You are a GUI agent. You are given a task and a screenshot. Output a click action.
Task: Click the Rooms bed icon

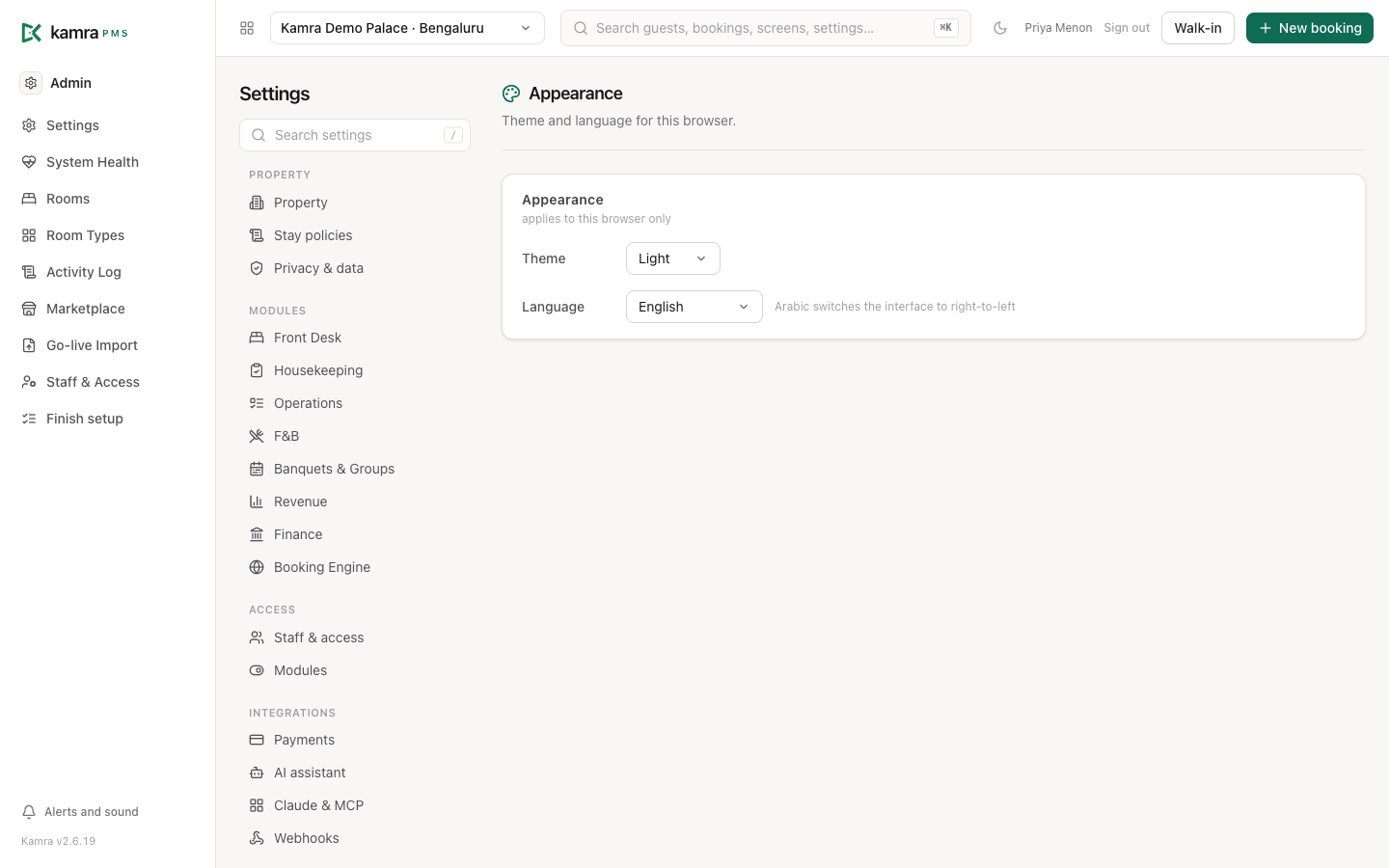click(29, 199)
